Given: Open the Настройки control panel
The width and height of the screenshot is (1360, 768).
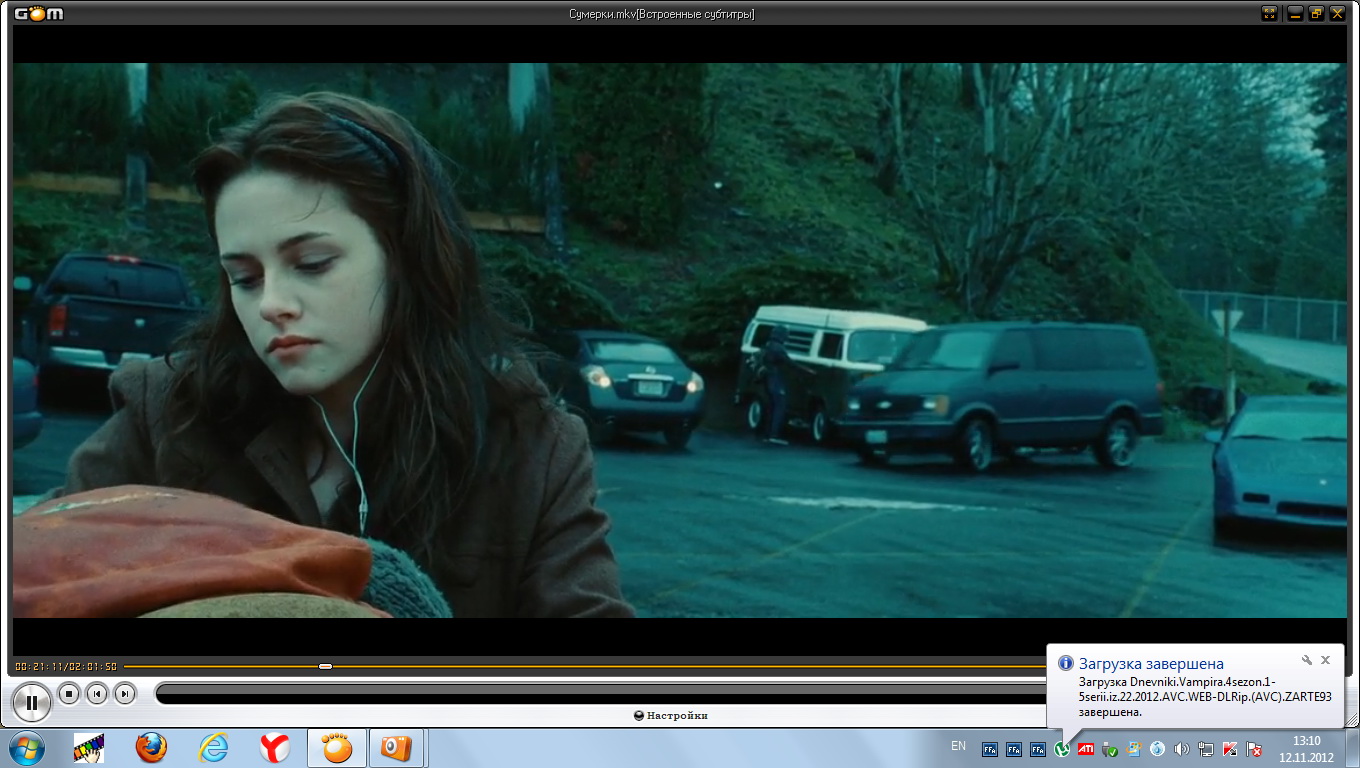Looking at the screenshot, I should pyautogui.click(x=671, y=715).
